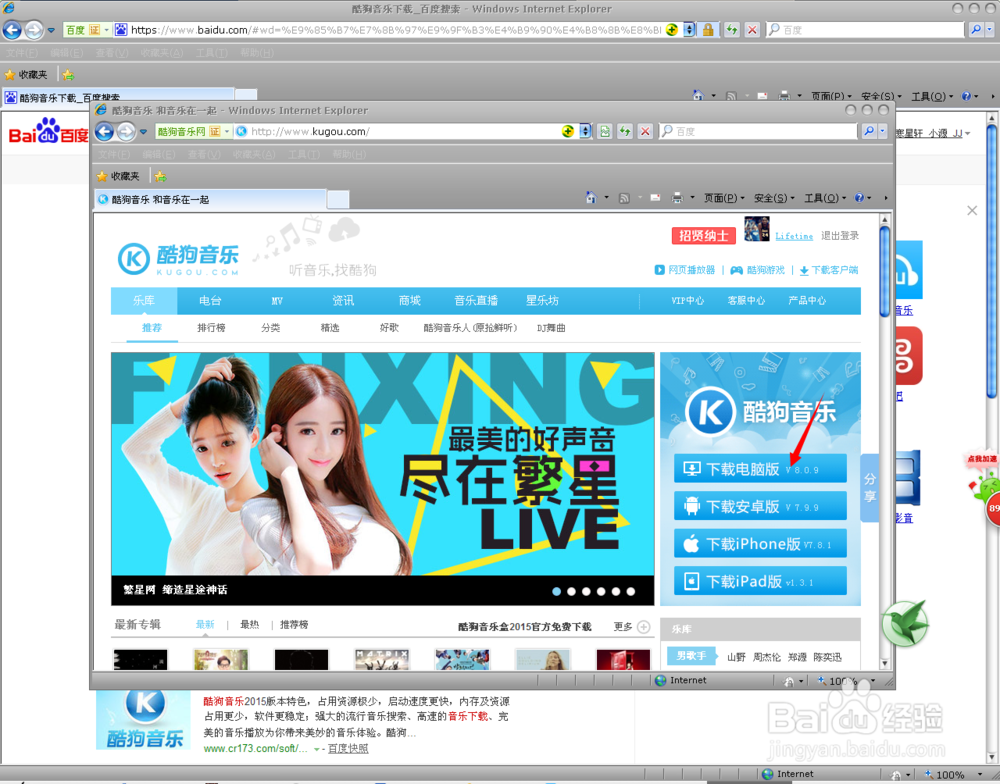Select fourth banner carousel dot
1000x784 pixels.
601,591
